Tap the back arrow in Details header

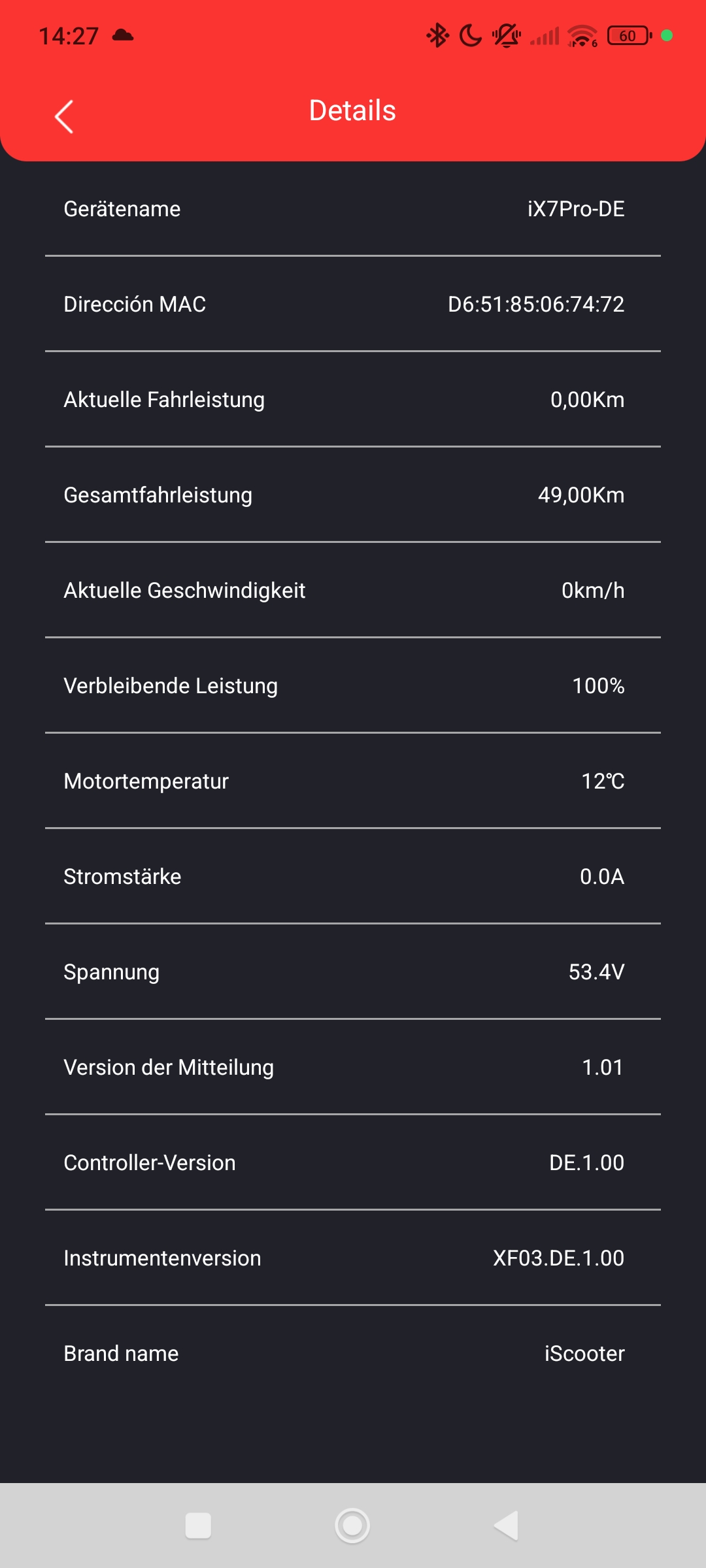coord(64,117)
